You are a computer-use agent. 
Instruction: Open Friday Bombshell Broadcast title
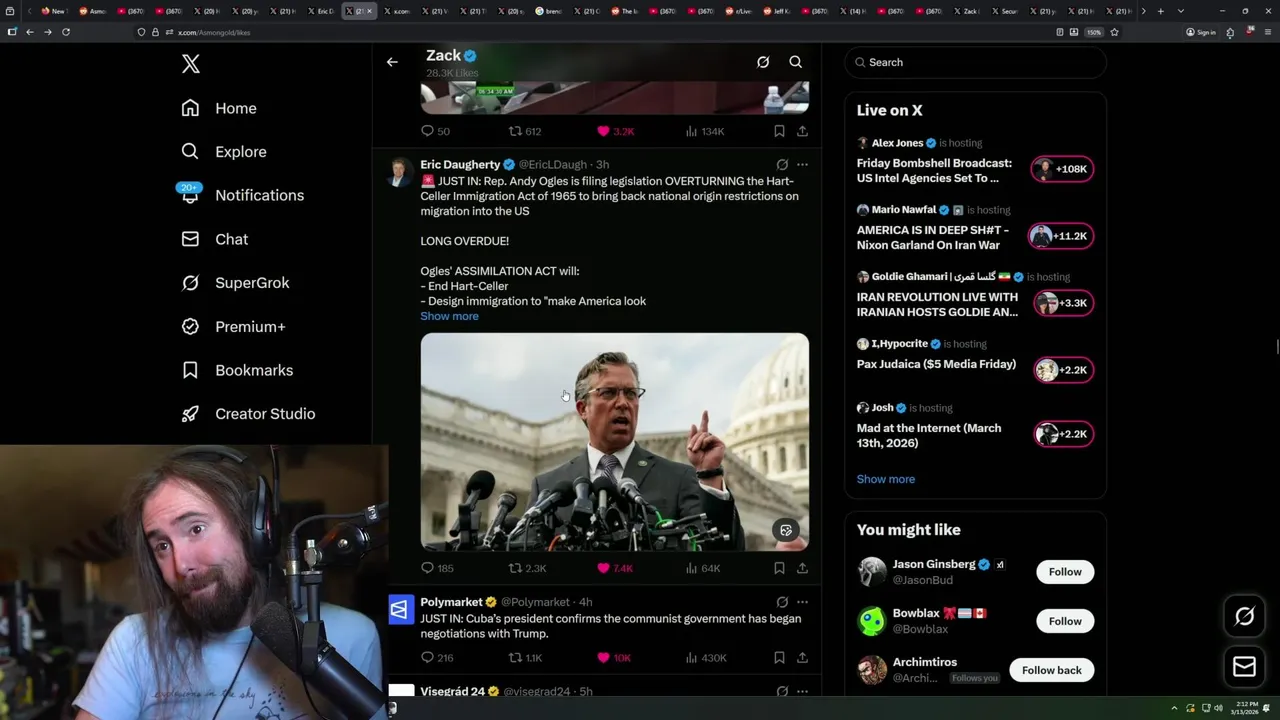[x=934, y=170]
